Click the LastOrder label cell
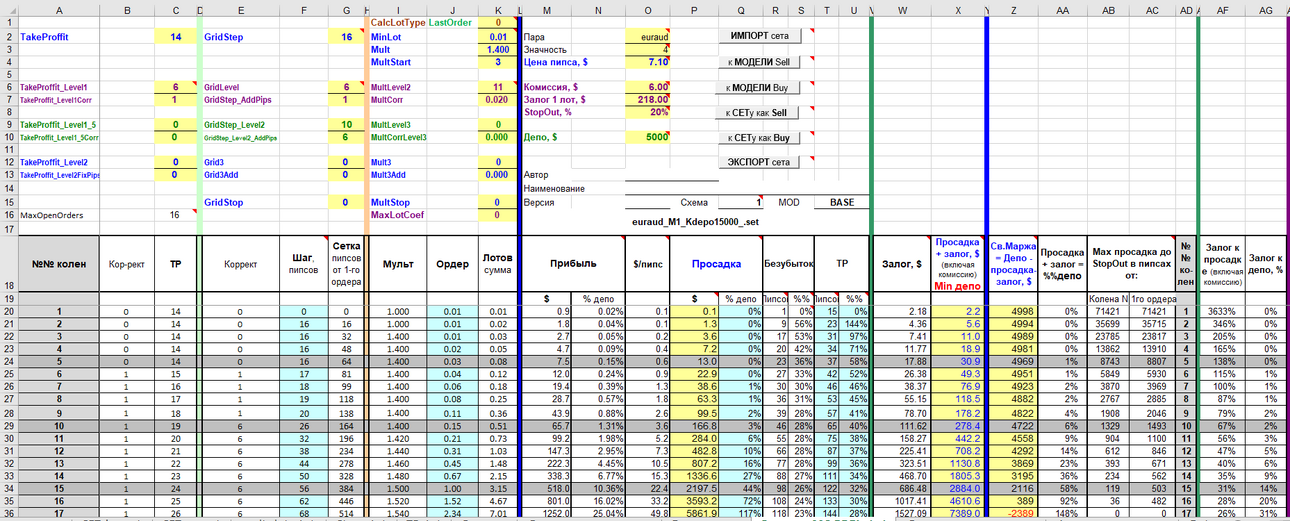This screenshot has height=521, width=1290. [453, 22]
